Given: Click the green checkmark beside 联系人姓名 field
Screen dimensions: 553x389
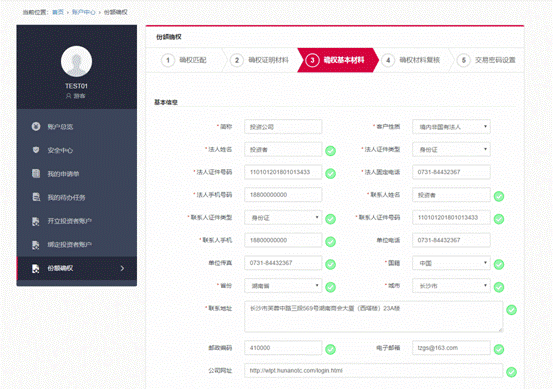Looking at the screenshot, I should click(x=499, y=196).
